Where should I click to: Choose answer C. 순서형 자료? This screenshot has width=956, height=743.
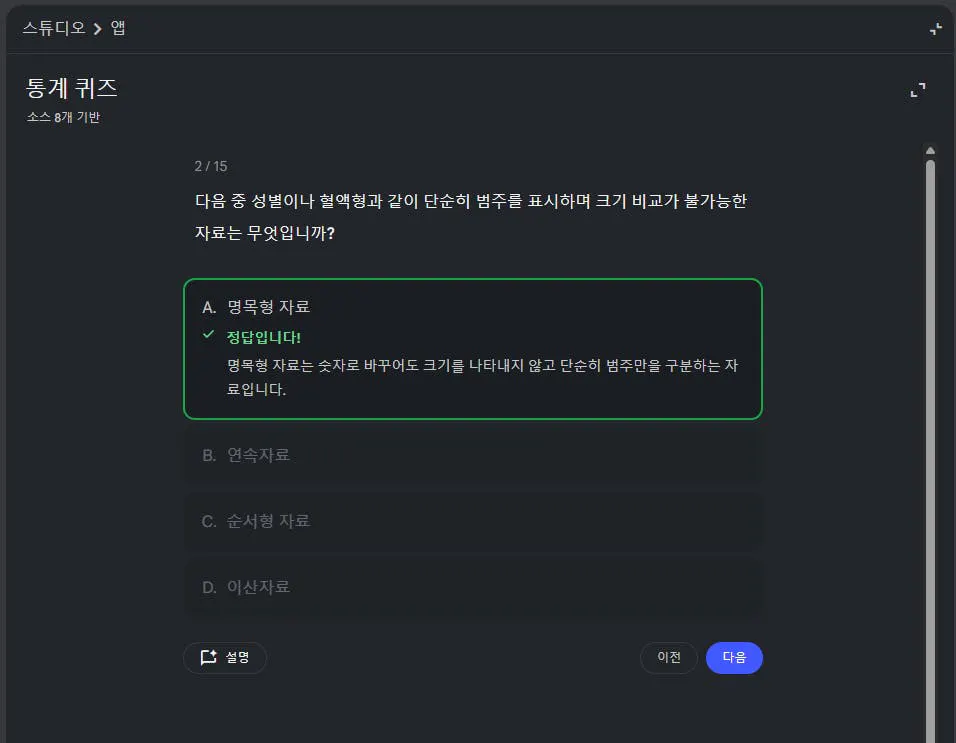472,521
